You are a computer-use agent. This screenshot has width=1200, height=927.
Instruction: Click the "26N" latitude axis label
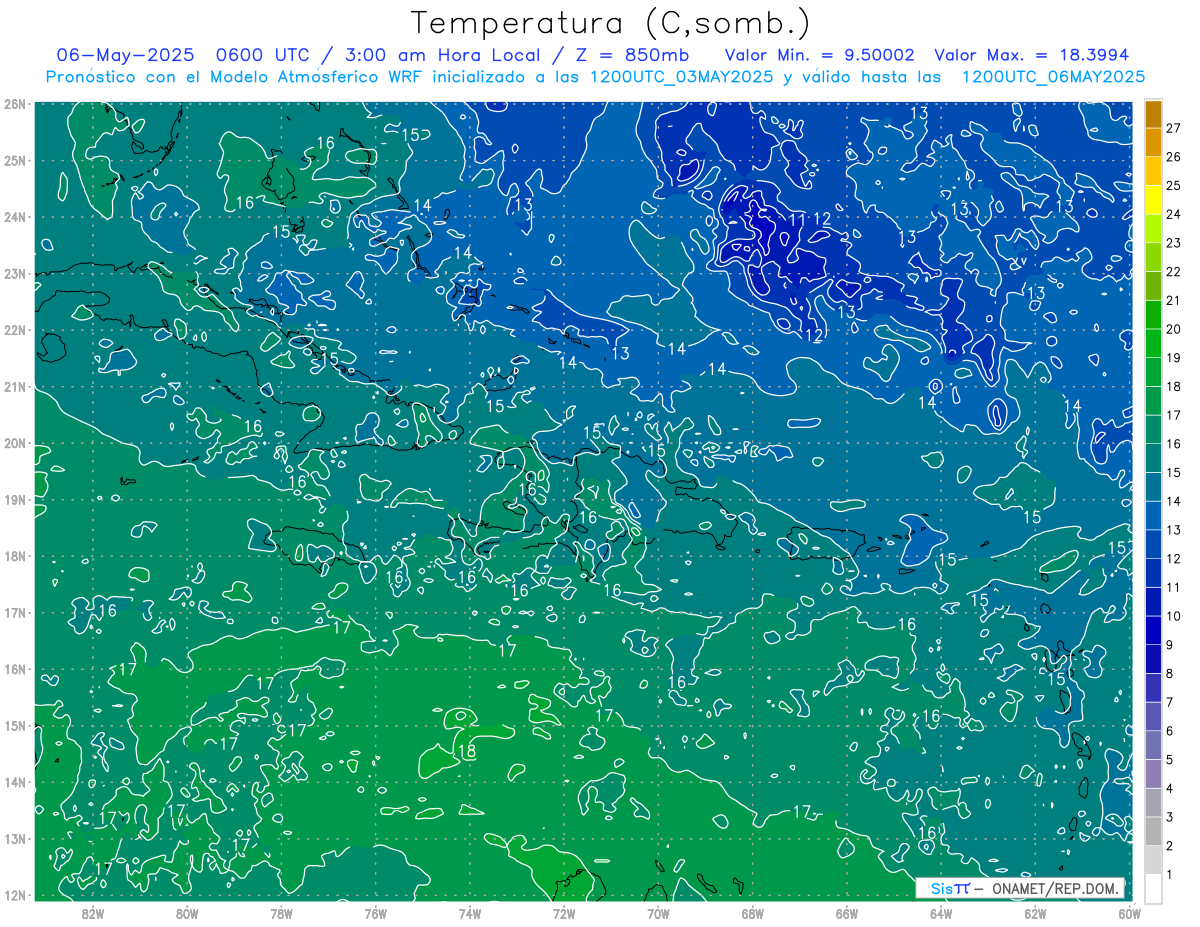click(x=15, y=104)
